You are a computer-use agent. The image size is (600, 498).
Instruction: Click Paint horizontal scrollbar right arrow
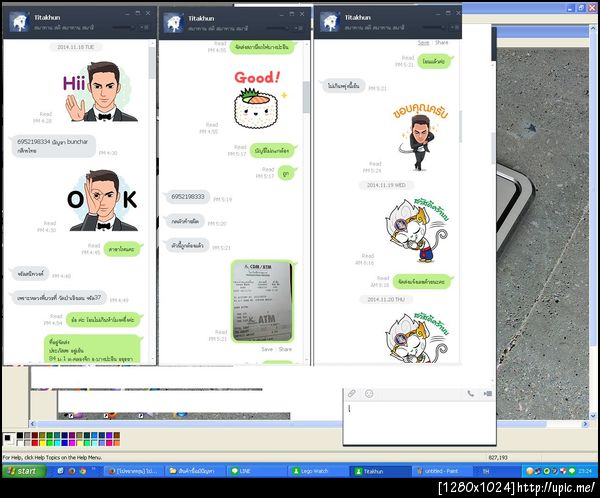[585, 424]
